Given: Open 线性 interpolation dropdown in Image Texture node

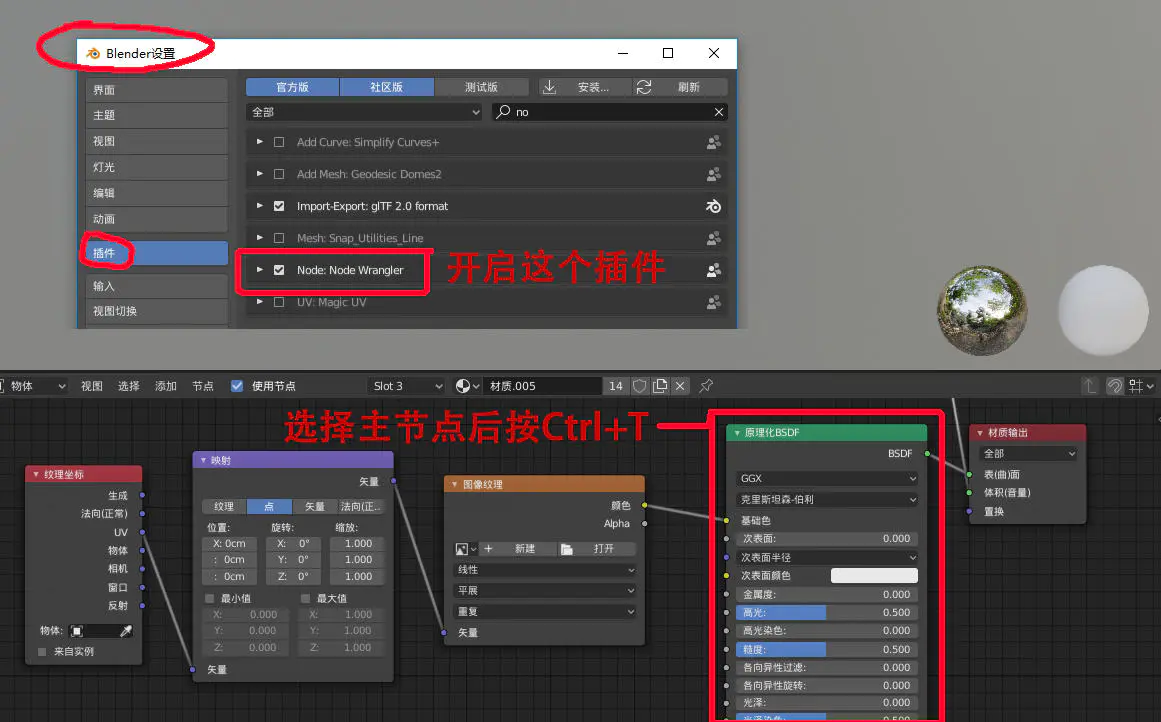Looking at the screenshot, I should coord(544,570).
